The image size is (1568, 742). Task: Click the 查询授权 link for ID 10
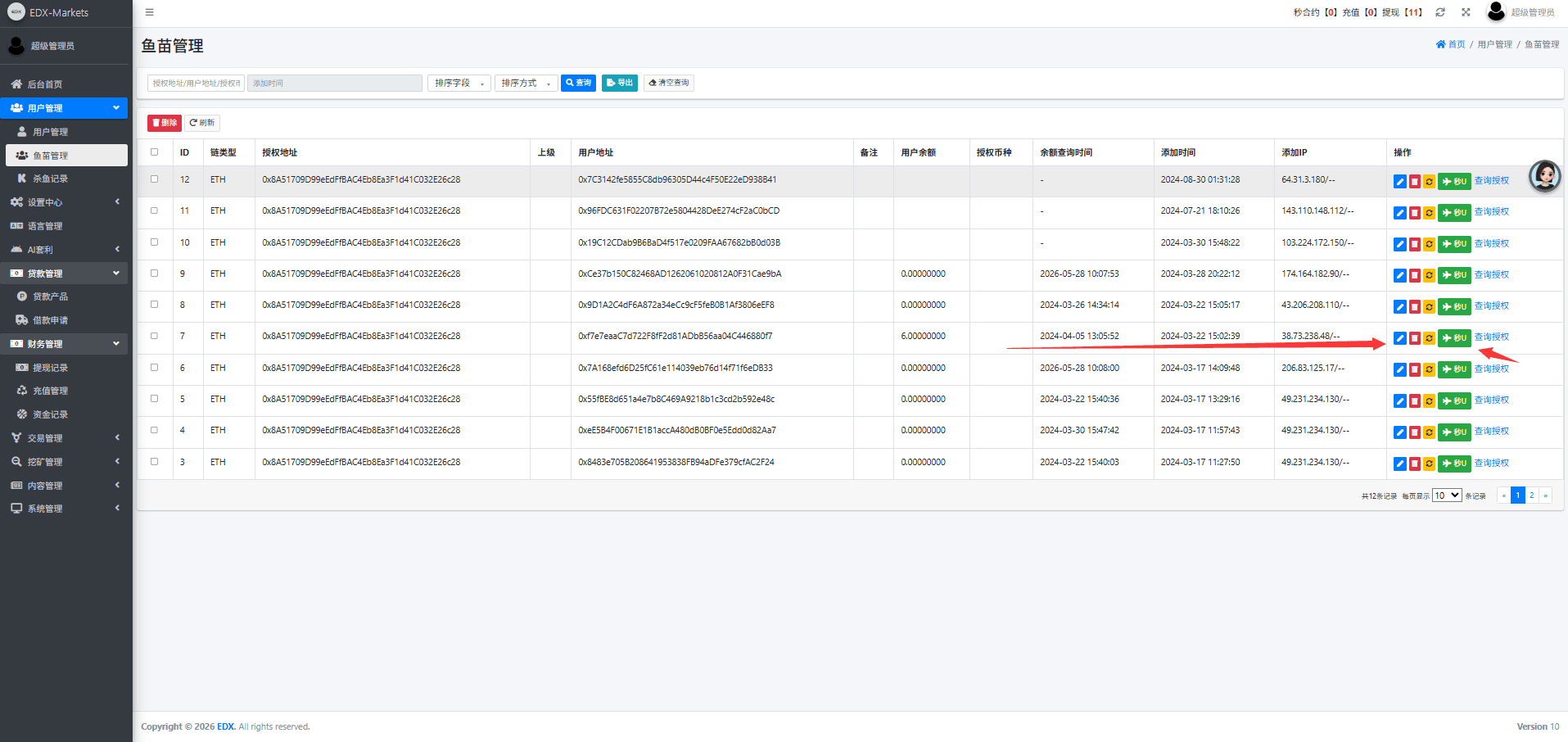click(x=1491, y=243)
